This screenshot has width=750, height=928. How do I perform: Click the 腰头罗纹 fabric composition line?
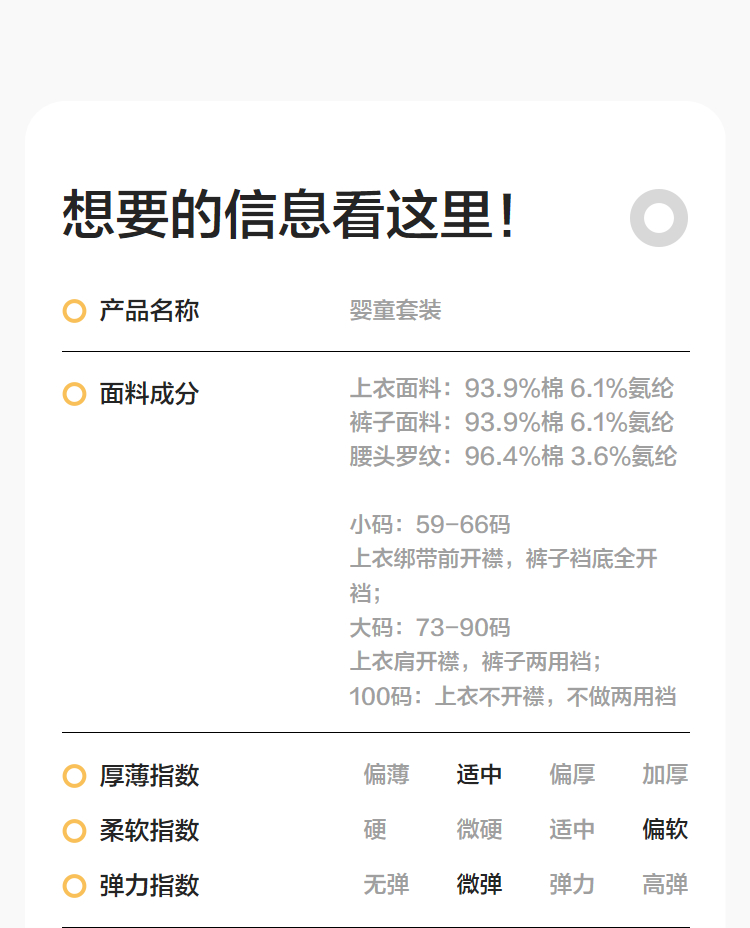coord(513,457)
